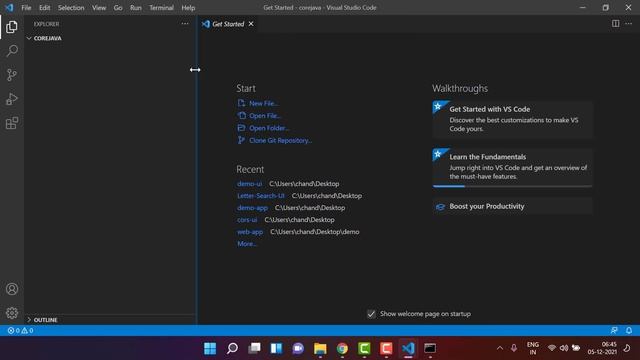Click the New File link
This screenshot has height=360, width=640.
point(264,103)
